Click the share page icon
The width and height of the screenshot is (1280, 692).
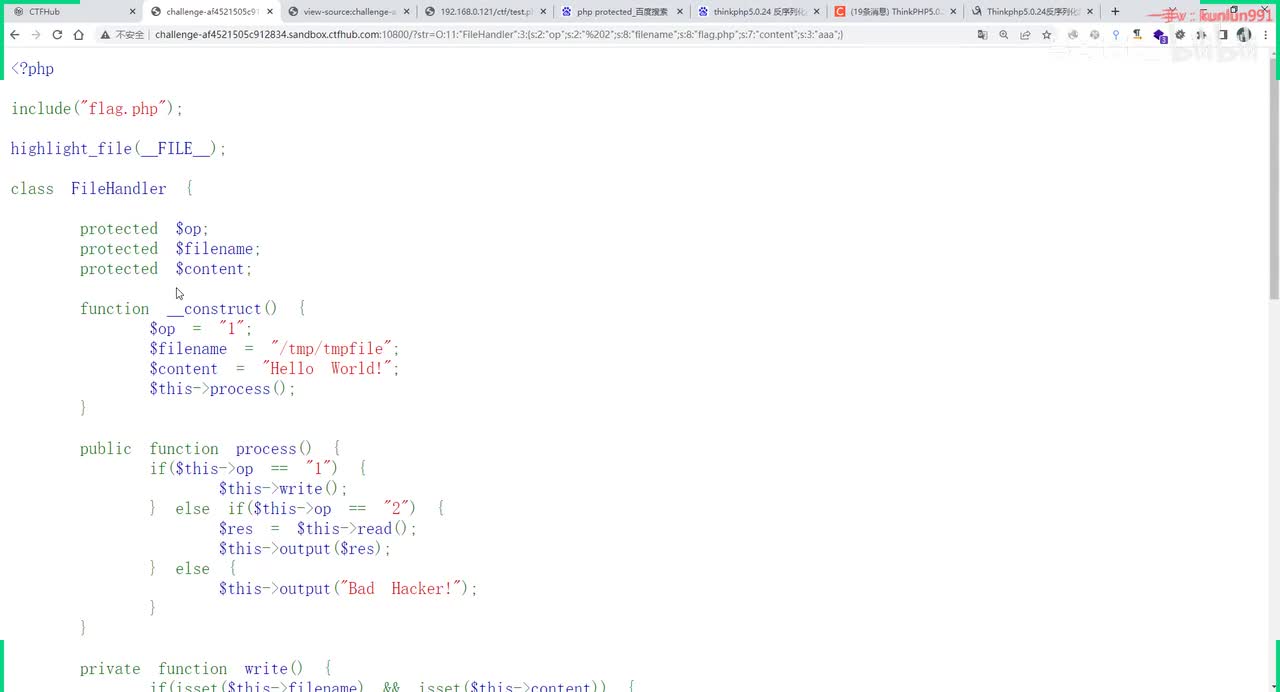click(x=1025, y=34)
